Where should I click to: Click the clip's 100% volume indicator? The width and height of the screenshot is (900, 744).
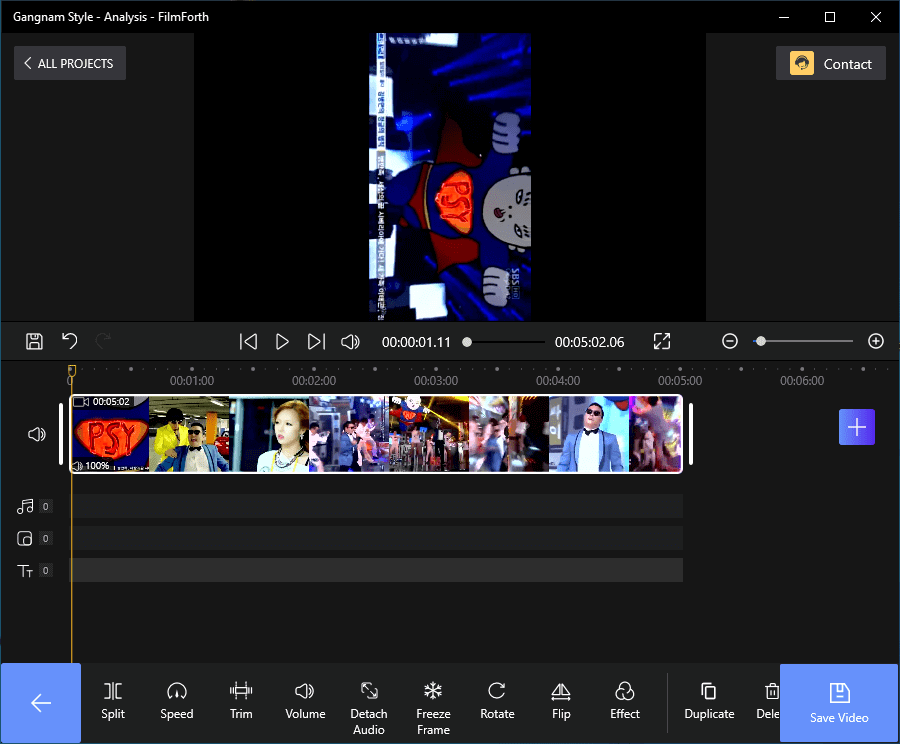tap(92, 466)
